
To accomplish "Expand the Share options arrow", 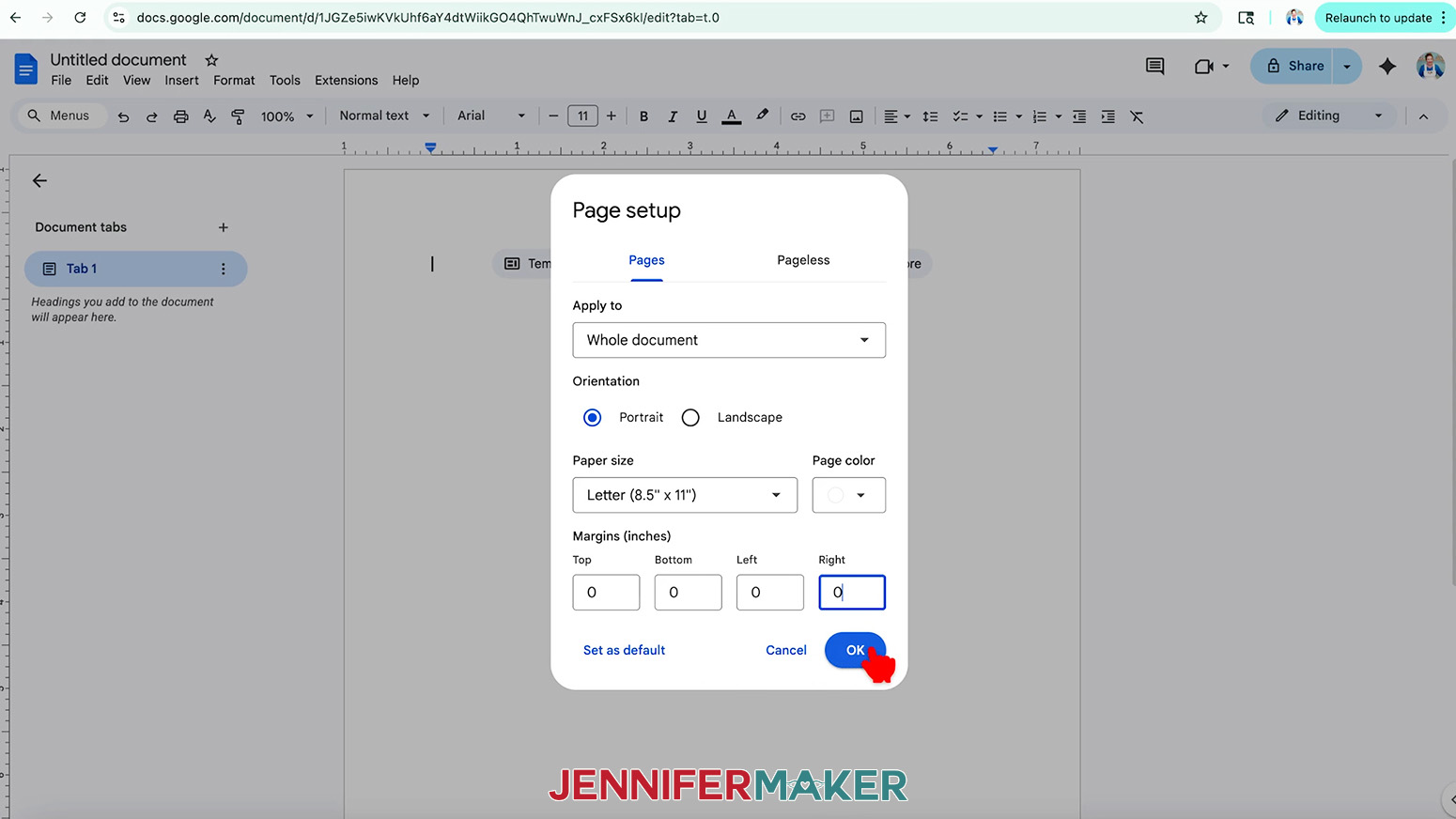I will pyautogui.click(x=1347, y=66).
